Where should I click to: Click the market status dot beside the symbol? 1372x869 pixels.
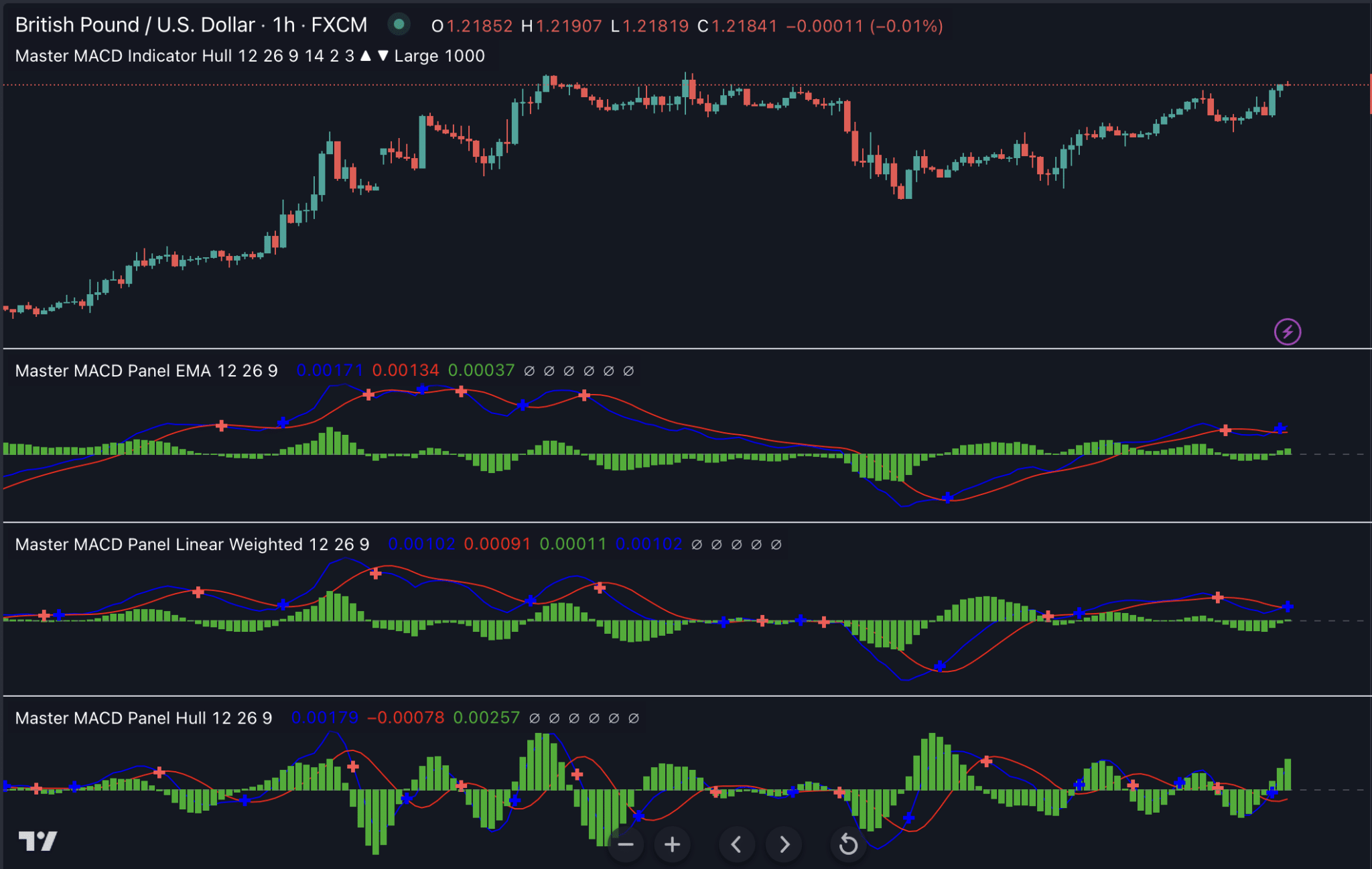click(x=399, y=23)
